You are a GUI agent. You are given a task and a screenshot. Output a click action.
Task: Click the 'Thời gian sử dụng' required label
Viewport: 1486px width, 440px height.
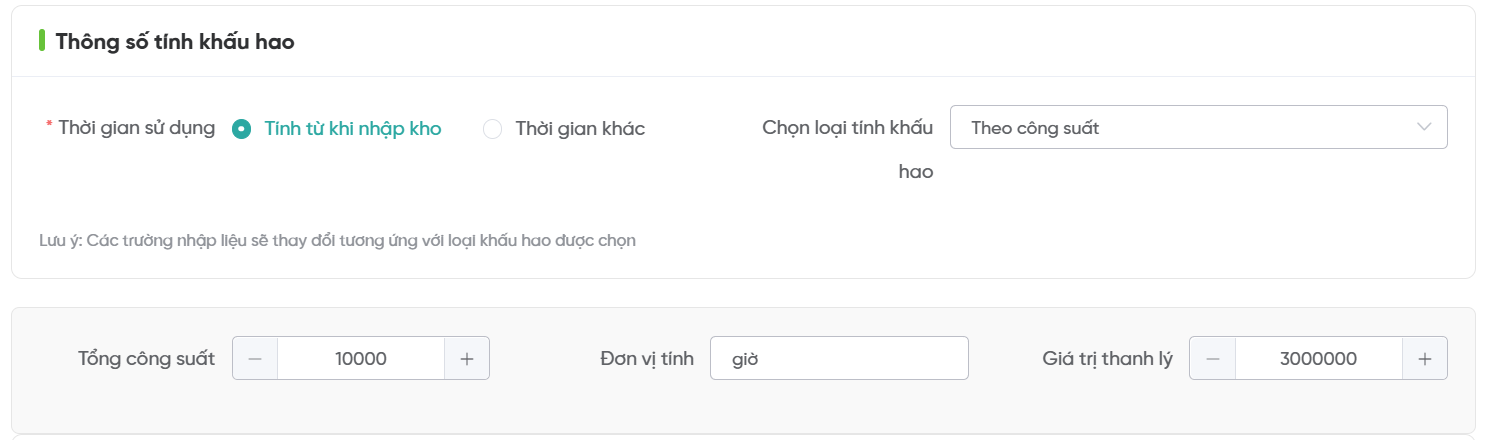136,128
